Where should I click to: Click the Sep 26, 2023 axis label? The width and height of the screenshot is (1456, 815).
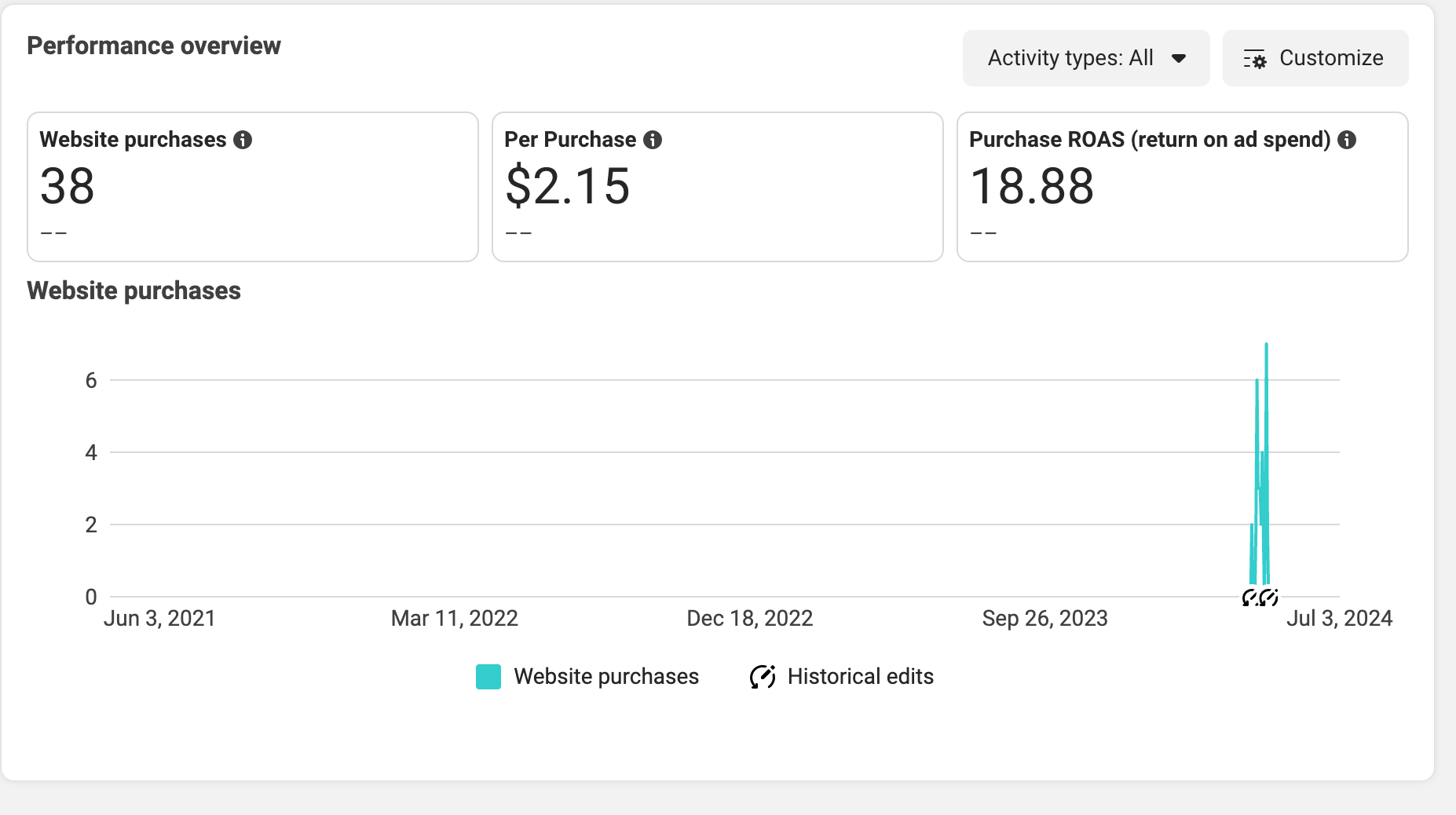click(1045, 619)
